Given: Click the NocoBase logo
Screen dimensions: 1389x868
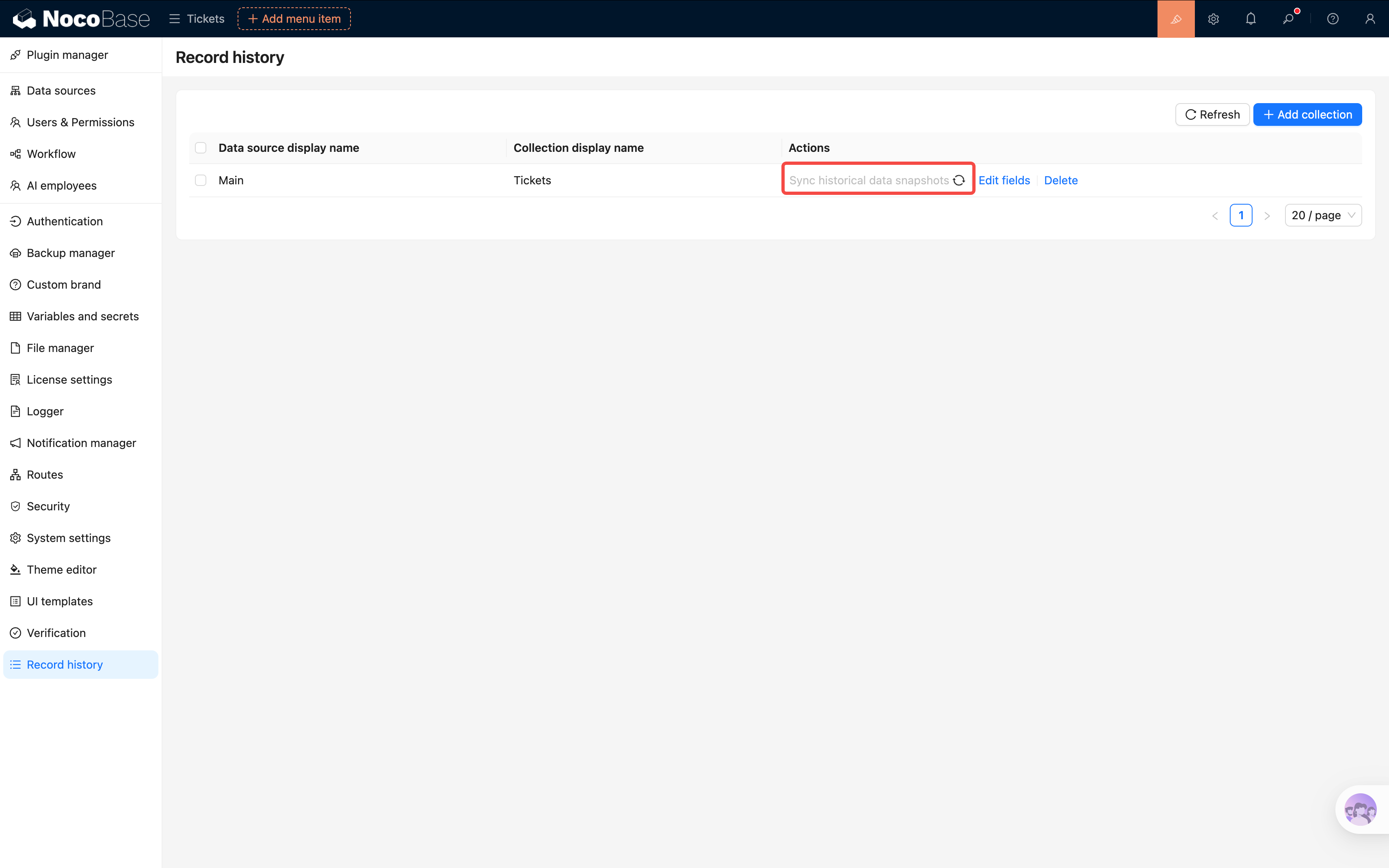Looking at the screenshot, I should coord(81,19).
